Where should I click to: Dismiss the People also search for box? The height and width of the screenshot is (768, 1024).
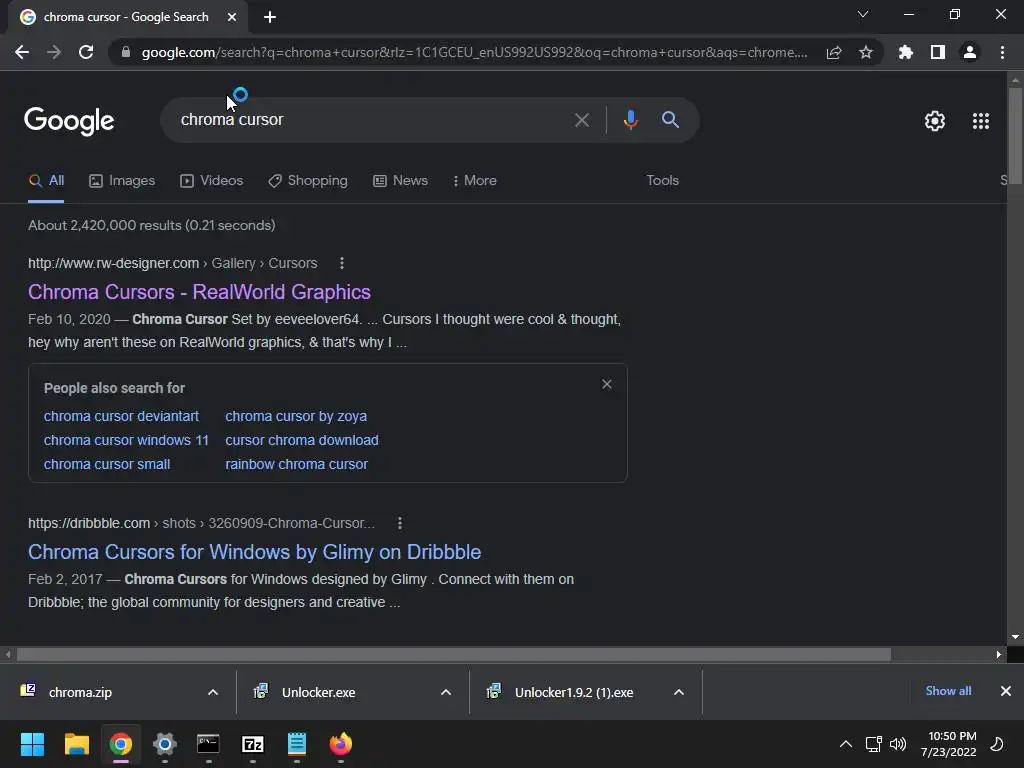pyautogui.click(x=607, y=384)
